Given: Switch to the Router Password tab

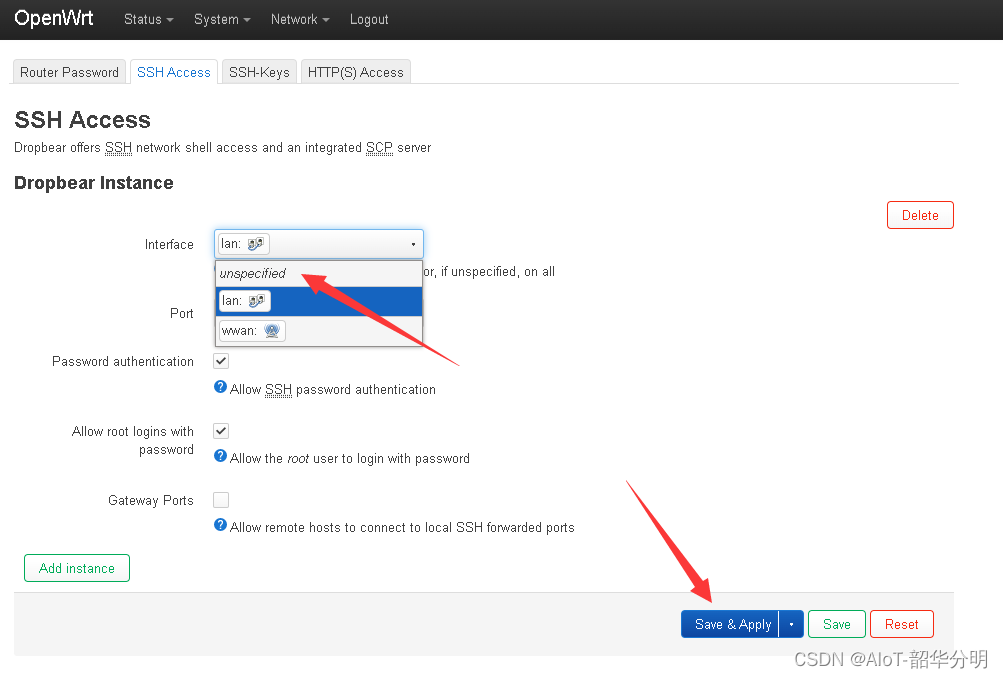Looking at the screenshot, I should click(69, 72).
